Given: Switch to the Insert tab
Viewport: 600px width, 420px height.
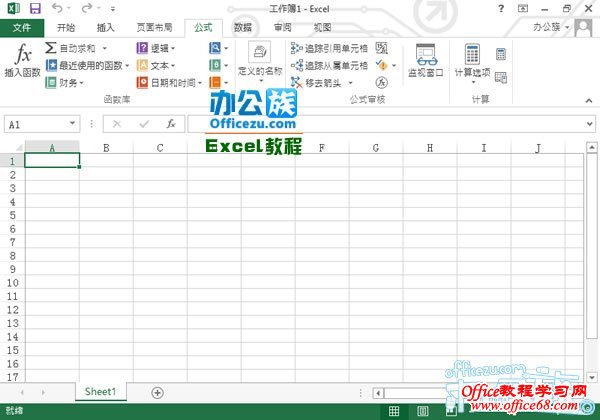Looking at the screenshot, I should point(106,28).
